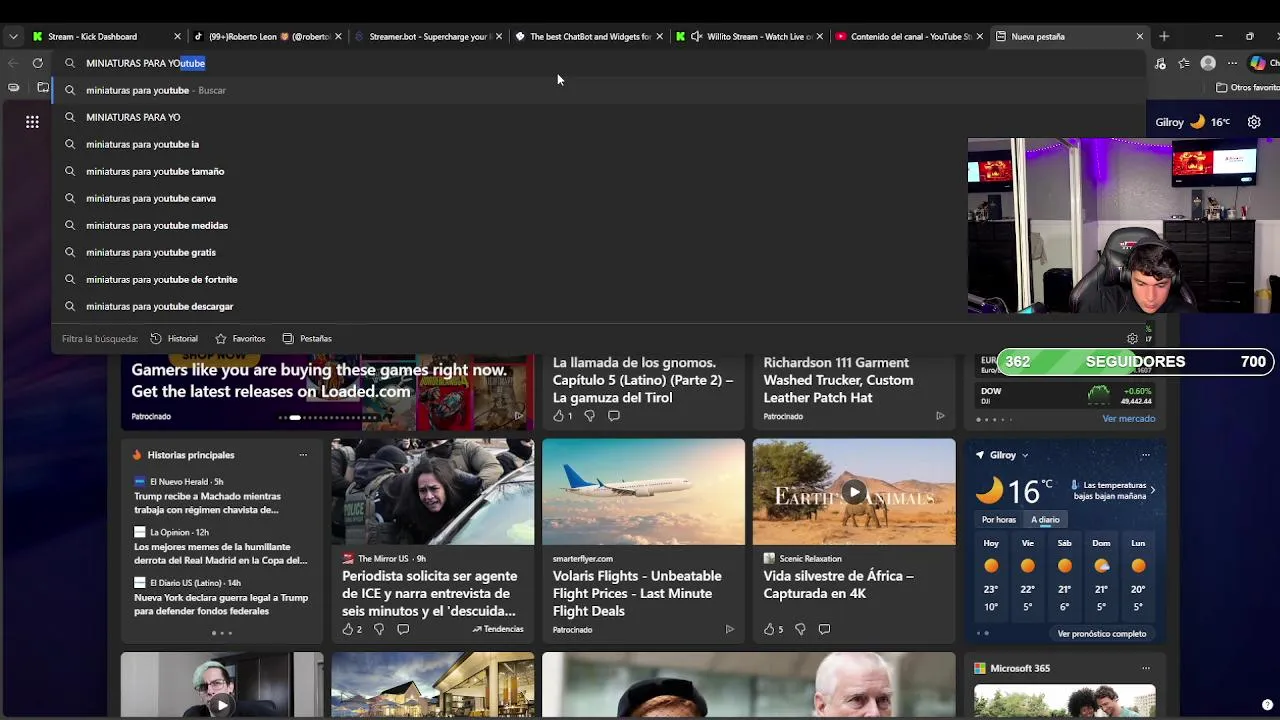The width and height of the screenshot is (1280, 720).
Task: Open page settings gear near weather
Action: pos(1254,122)
